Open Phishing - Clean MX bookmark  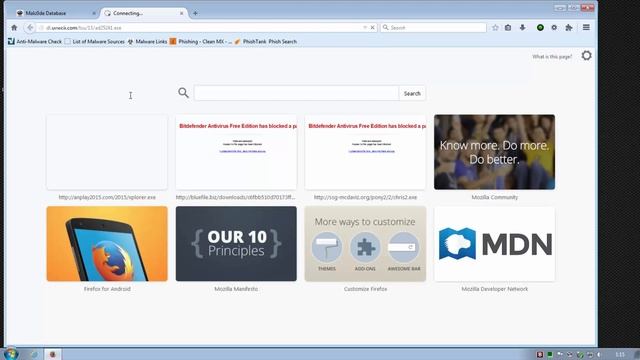(x=200, y=42)
